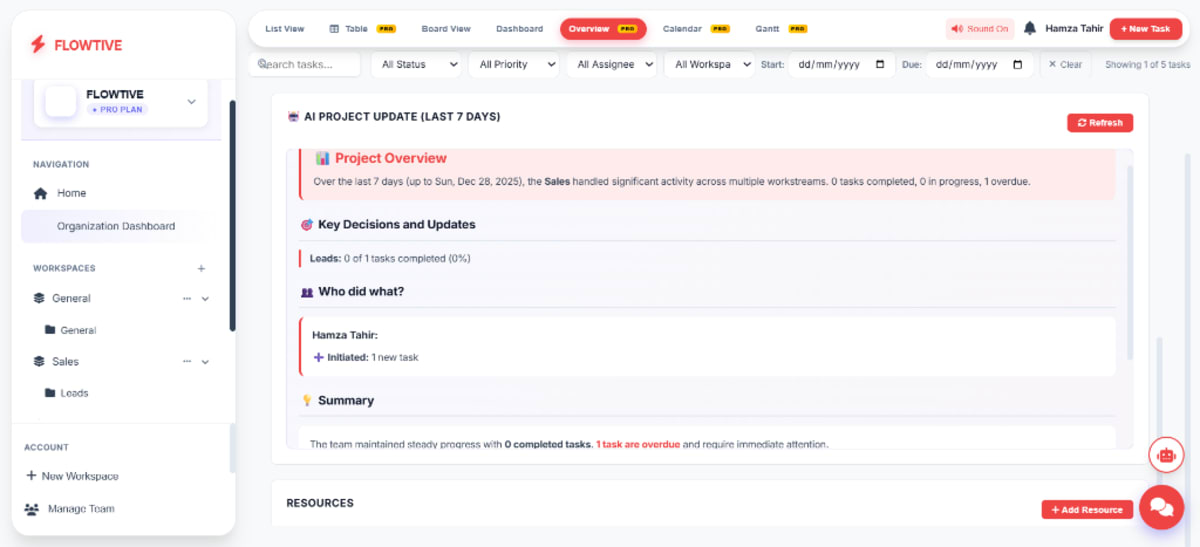Click the General workspace layers icon

click(x=39, y=298)
